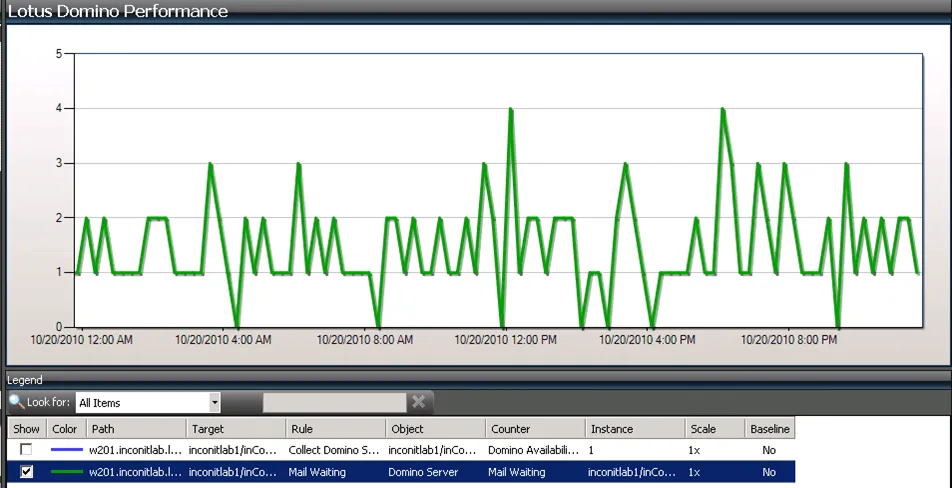Click the 10/20/2010 12:00 PM axis label

click(505, 340)
